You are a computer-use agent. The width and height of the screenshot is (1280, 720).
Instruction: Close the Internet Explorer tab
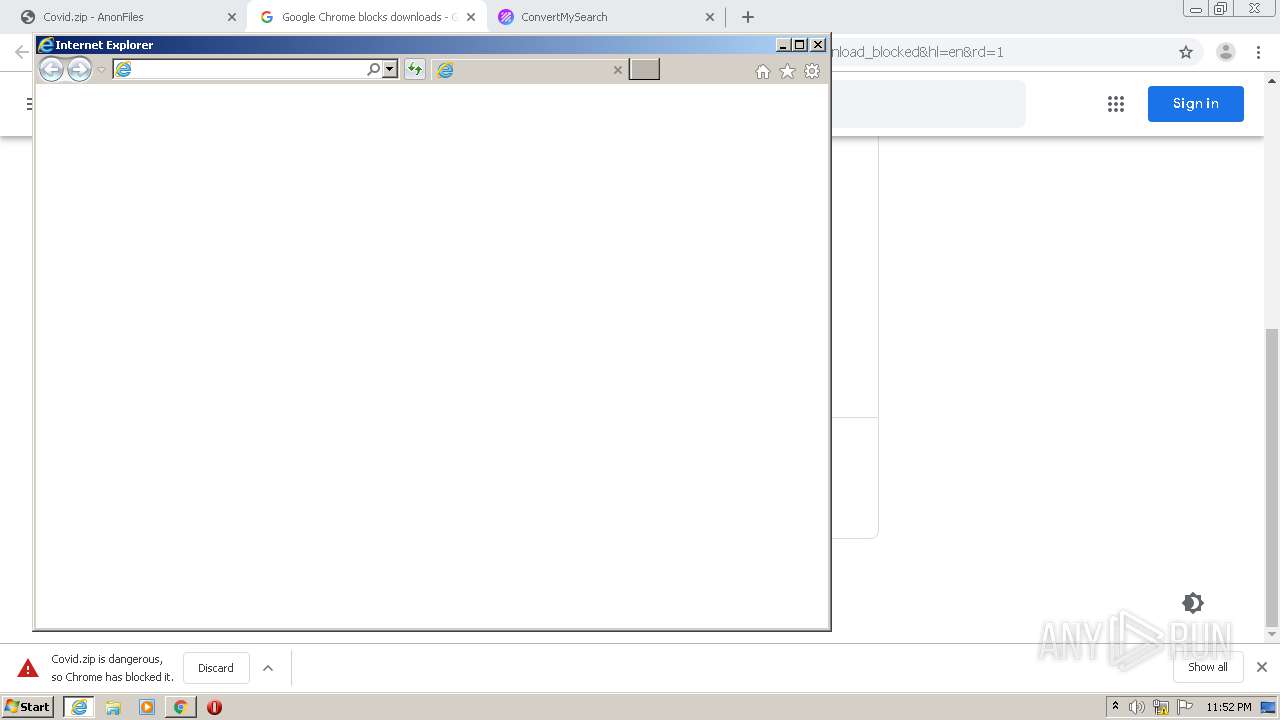(x=617, y=70)
